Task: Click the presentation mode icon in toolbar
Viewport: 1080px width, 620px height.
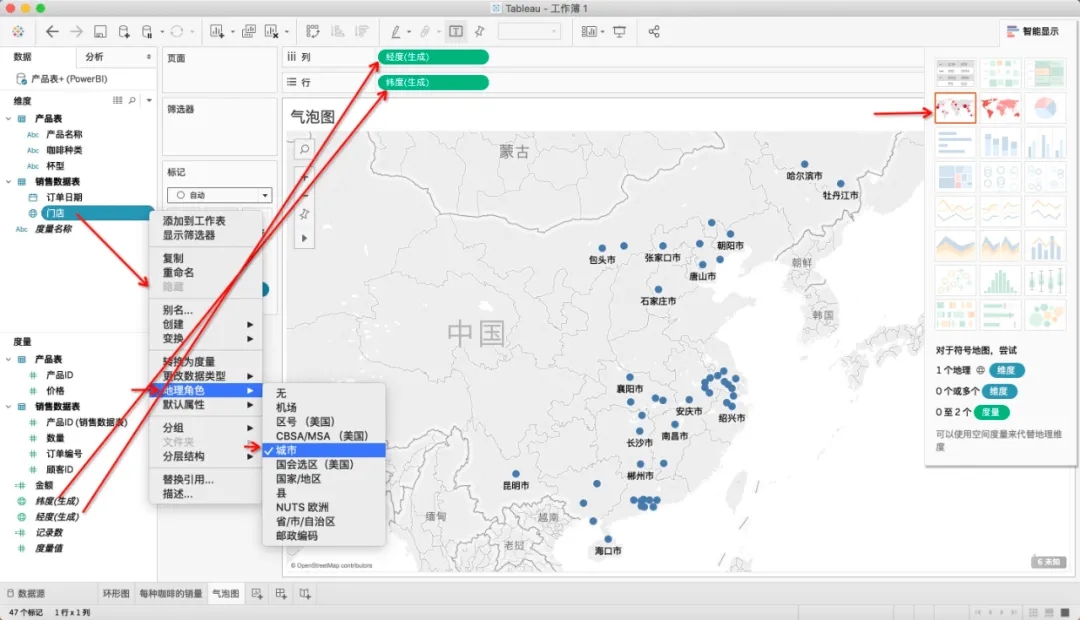Action: point(619,31)
